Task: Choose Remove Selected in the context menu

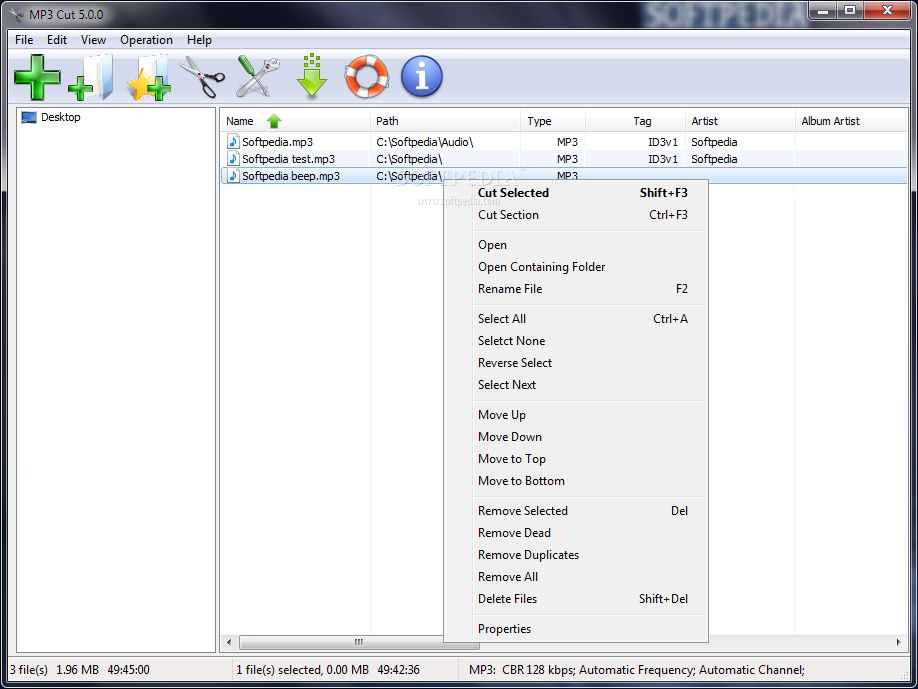Action: click(576, 510)
